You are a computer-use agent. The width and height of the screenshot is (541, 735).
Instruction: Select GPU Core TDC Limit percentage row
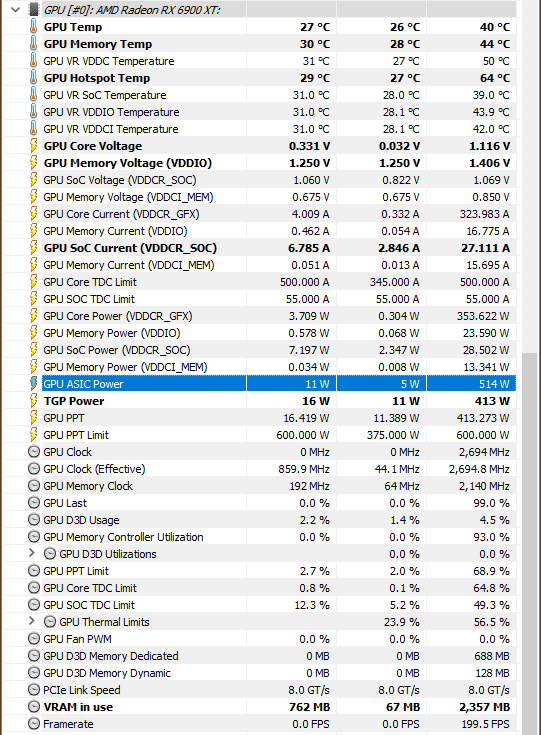(260, 588)
